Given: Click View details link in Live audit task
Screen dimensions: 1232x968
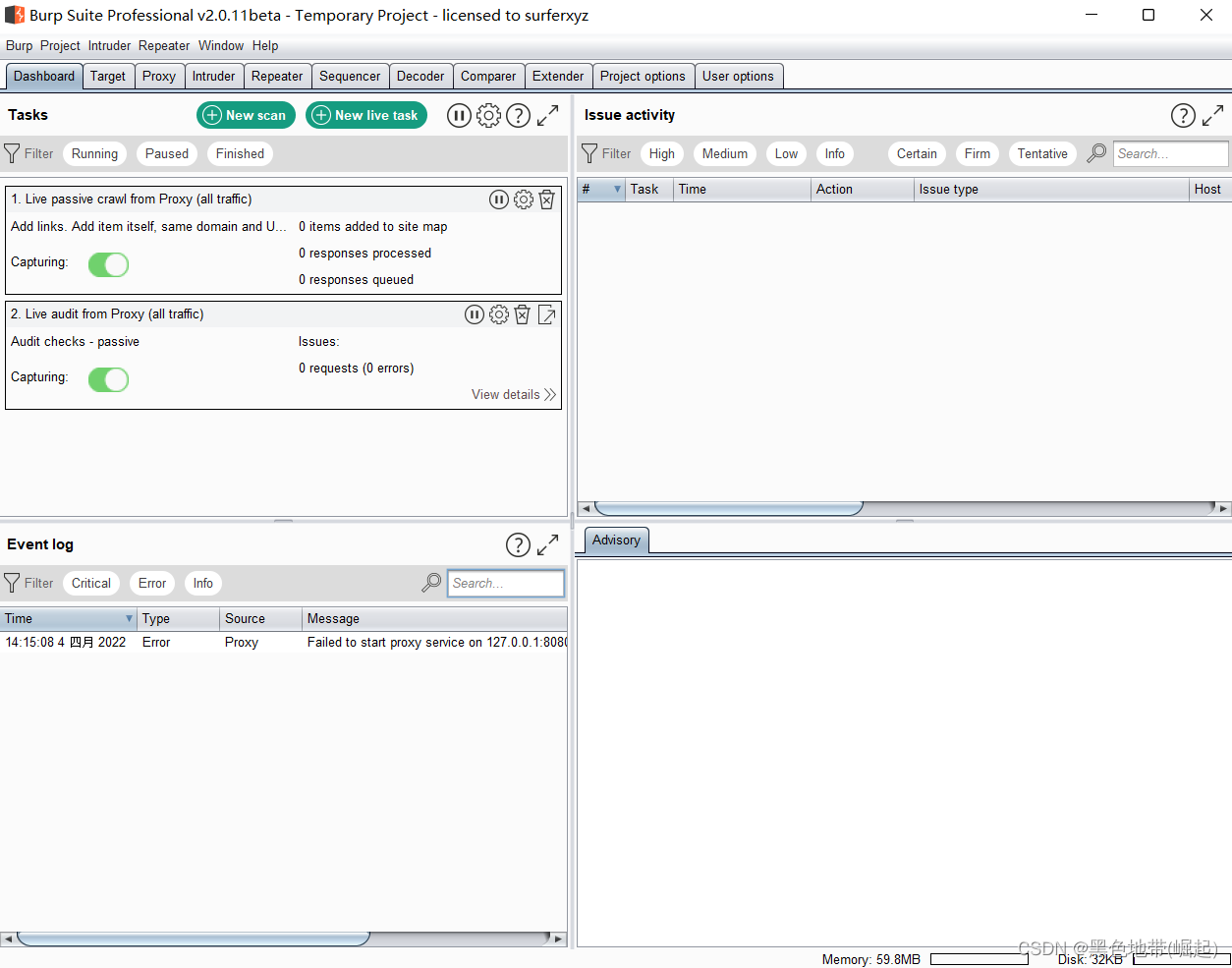Looking at the screenshot, I should [513, 394].
